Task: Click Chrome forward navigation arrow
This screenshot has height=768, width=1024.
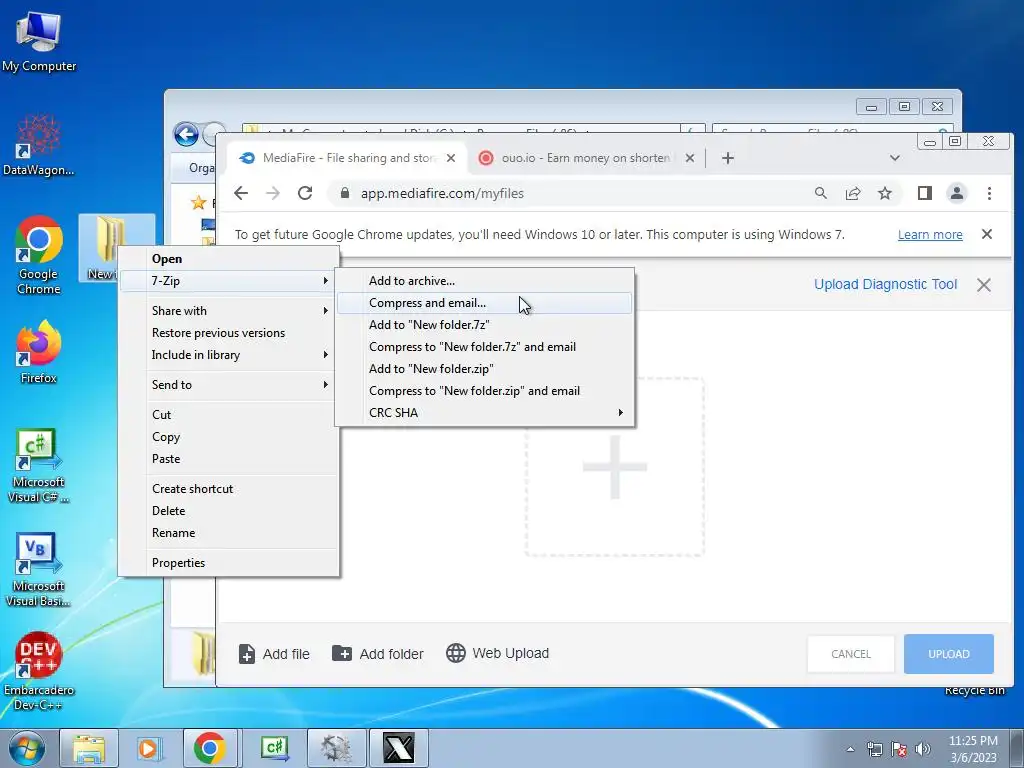Action: pyautogui.click(x=273, y=193)
